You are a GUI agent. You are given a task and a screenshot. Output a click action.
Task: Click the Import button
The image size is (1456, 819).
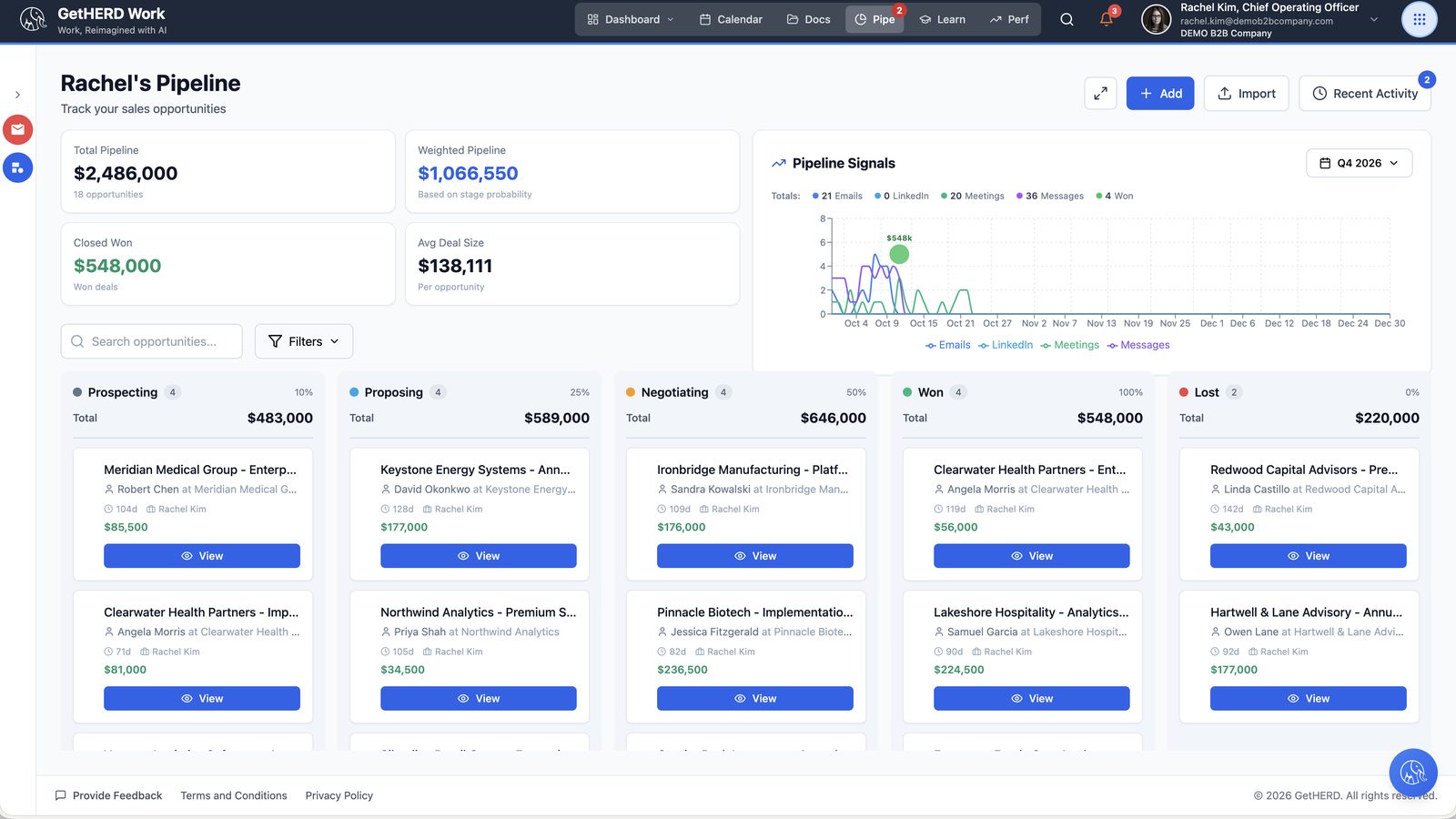[1247, 93]
